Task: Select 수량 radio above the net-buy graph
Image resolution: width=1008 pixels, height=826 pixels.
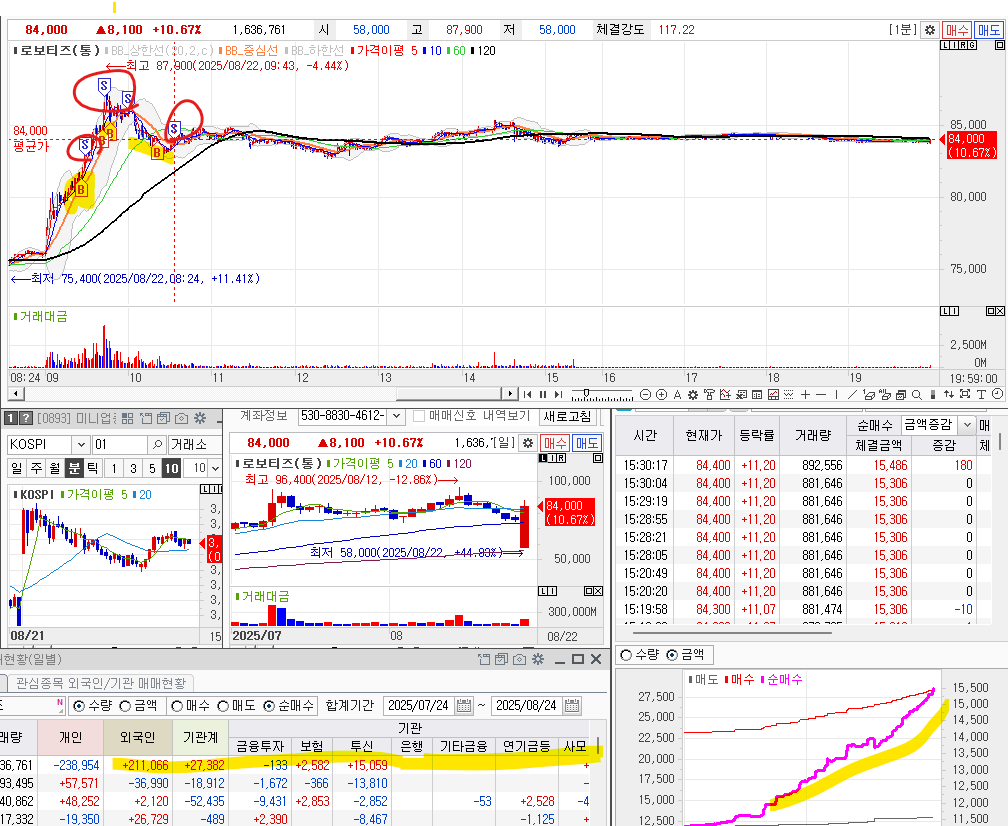Action: tap(626, 655)
